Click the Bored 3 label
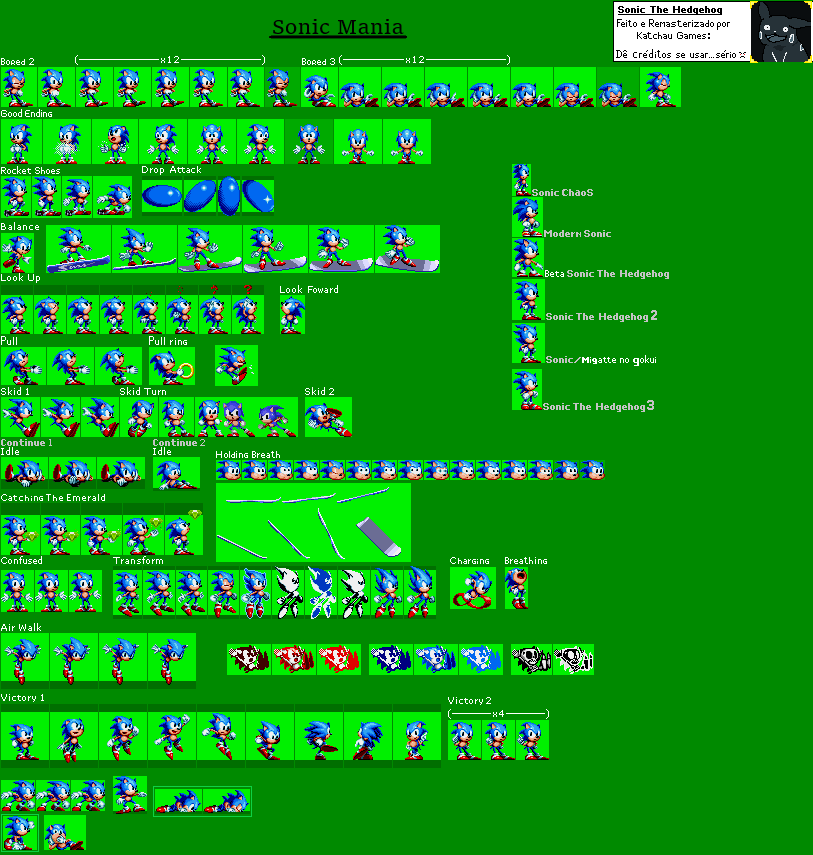This screenshot has width=813, height=855. (x=318, y=62)
